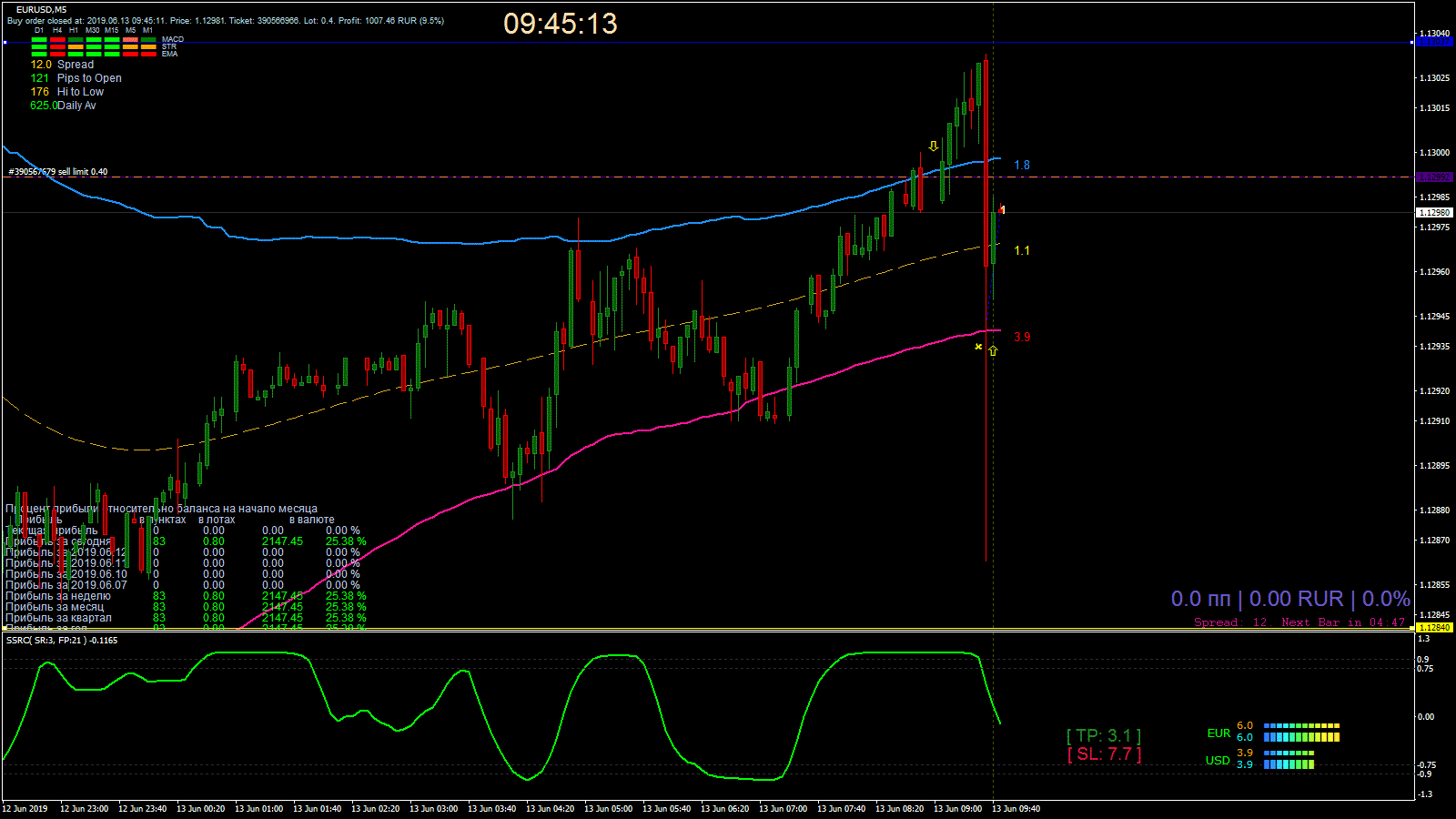Click the 0.00 level on SSRC scale

pos(1425,717)
